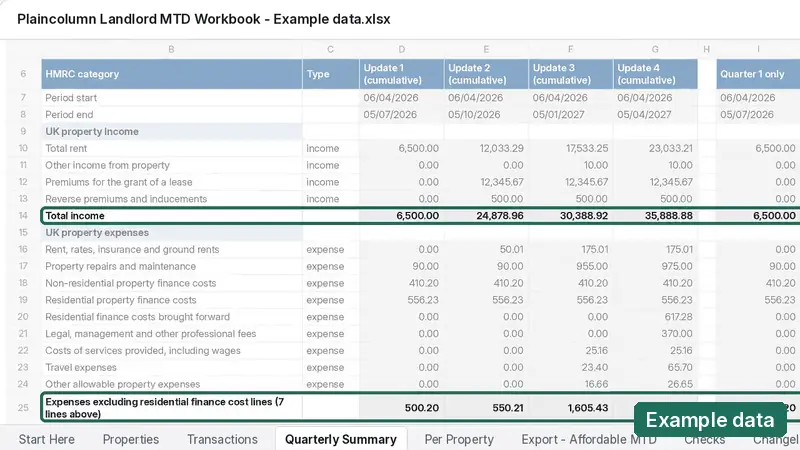Select Premiums for the grant of a lease
This screenshot has width=800, height=450.
(171, 182)
